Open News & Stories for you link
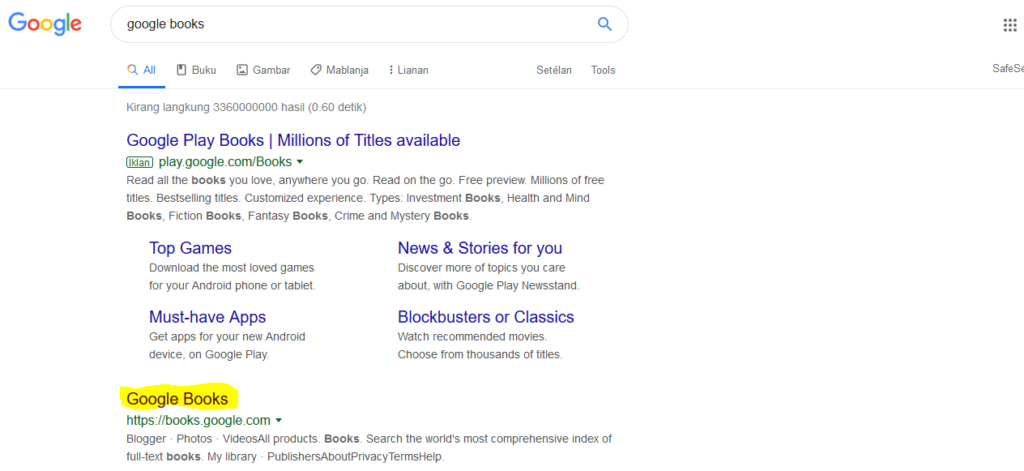Image resolution: width=1024 pixels, height=471 pixels. [480, 248]
